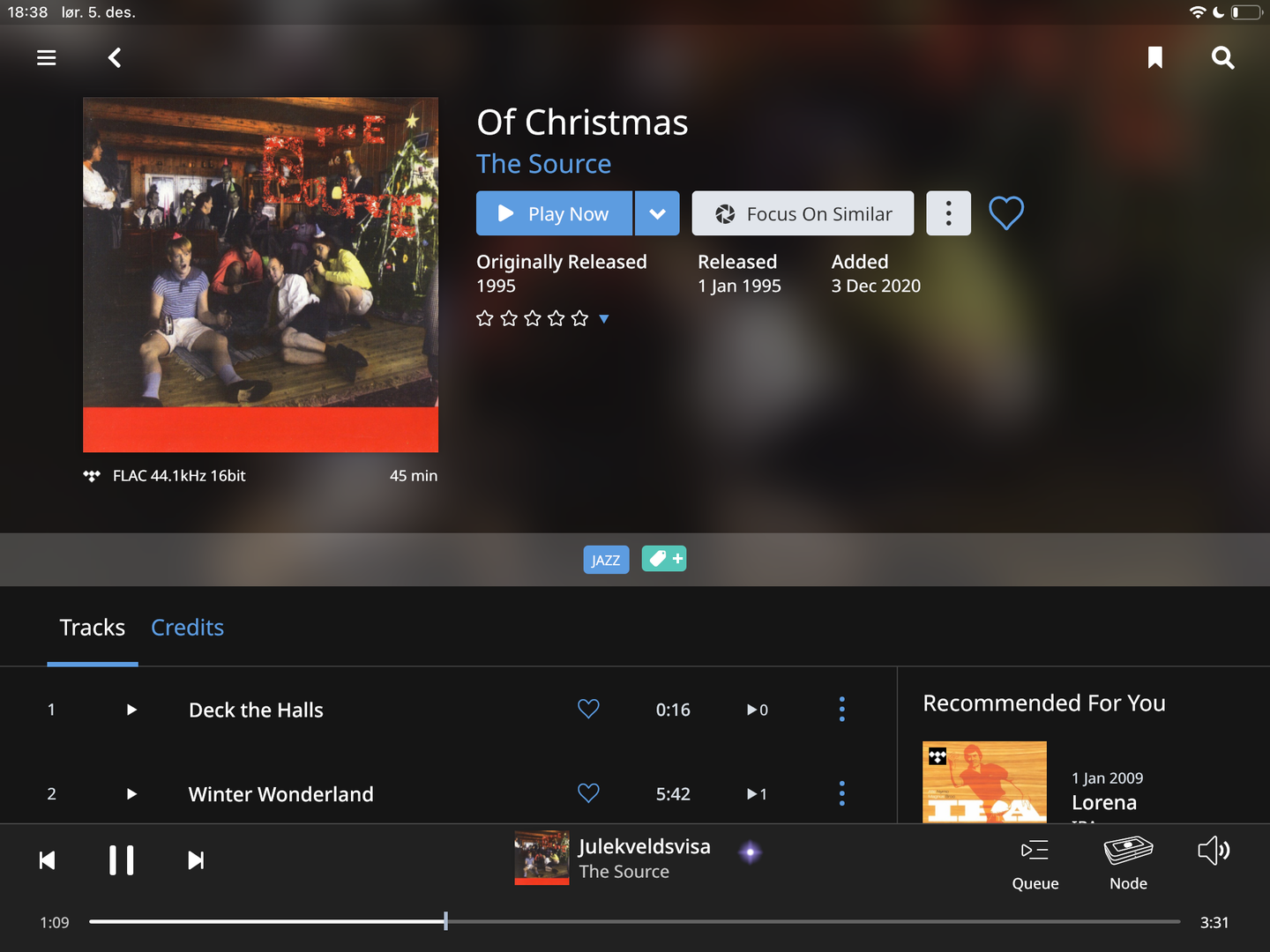Click the 45 min album duration
1270x952 pixels.
(x=414, y=476)
